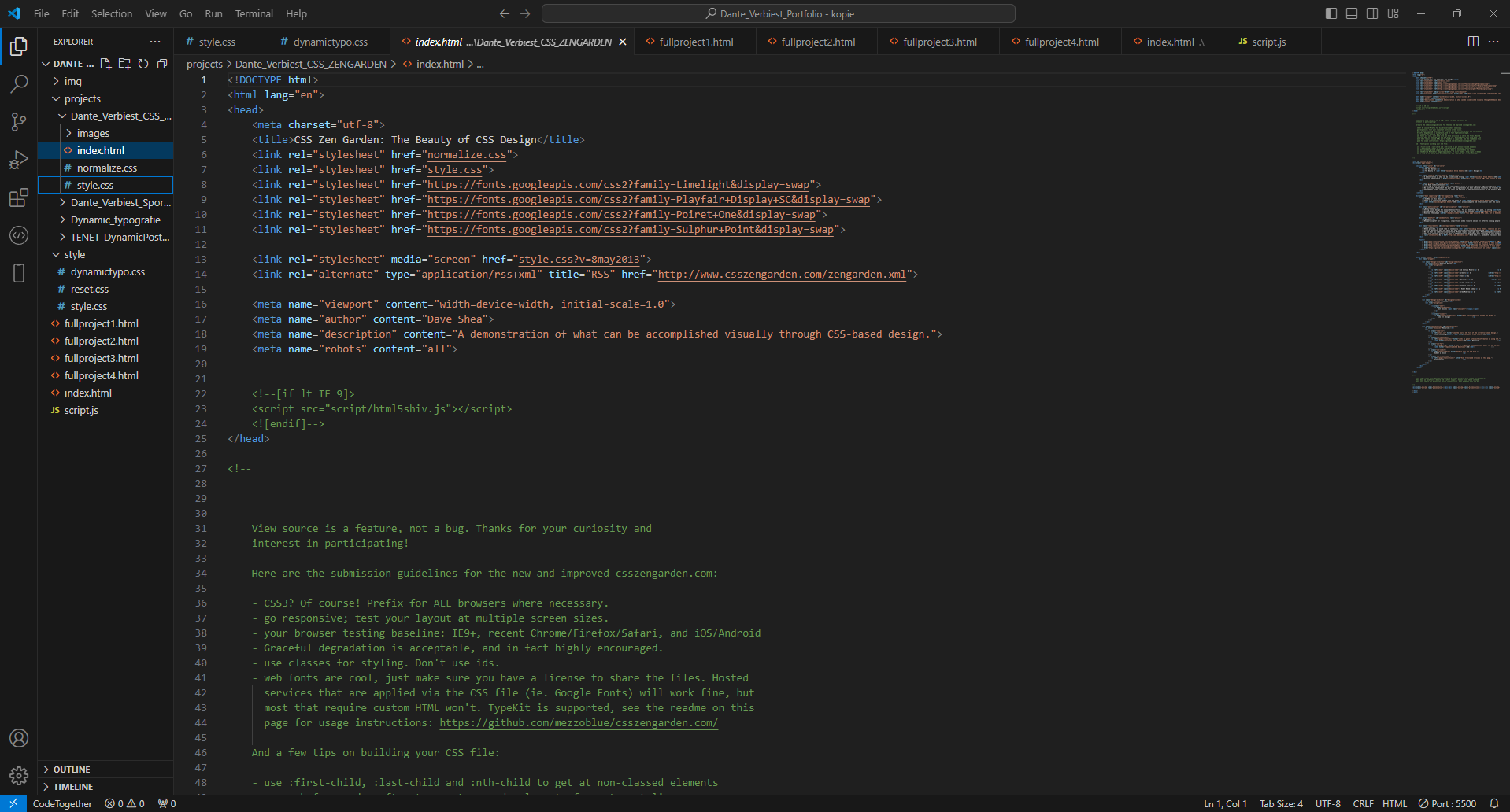Screen dimensions: 1510x812
Task: Close the active index.html tab
Action: pyautogui.click(x=623, y=42)
